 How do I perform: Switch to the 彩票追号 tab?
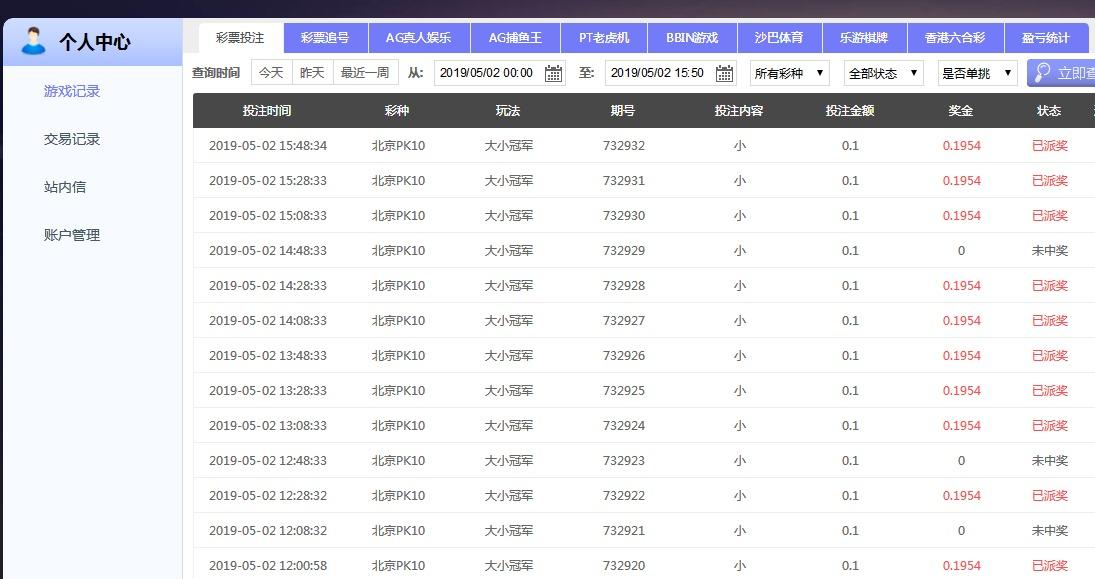pos(325,38)
